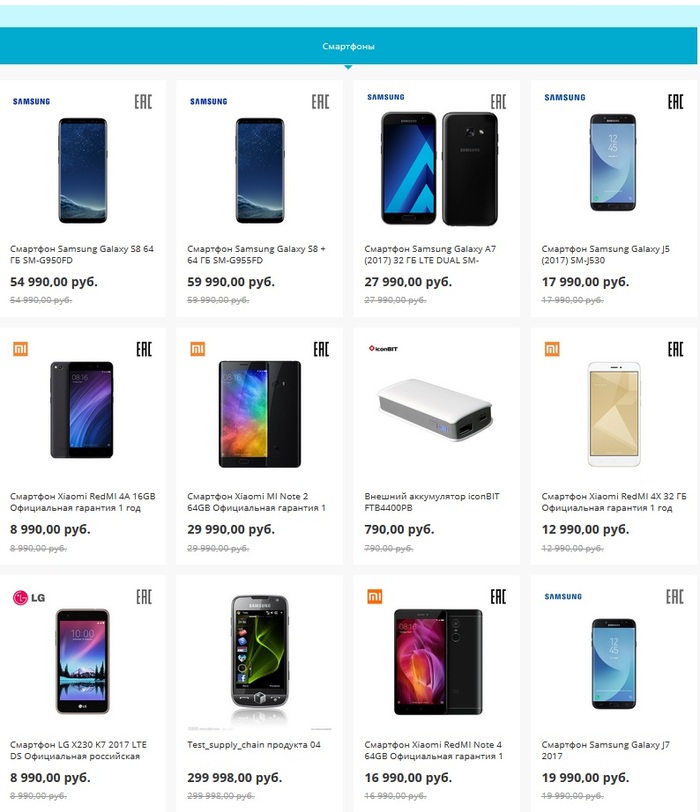The width and height of the screenshot is (700, 812).
Task: Click the Samsung logo on Galaxy J7 card
Action: [x=564, y=597]
